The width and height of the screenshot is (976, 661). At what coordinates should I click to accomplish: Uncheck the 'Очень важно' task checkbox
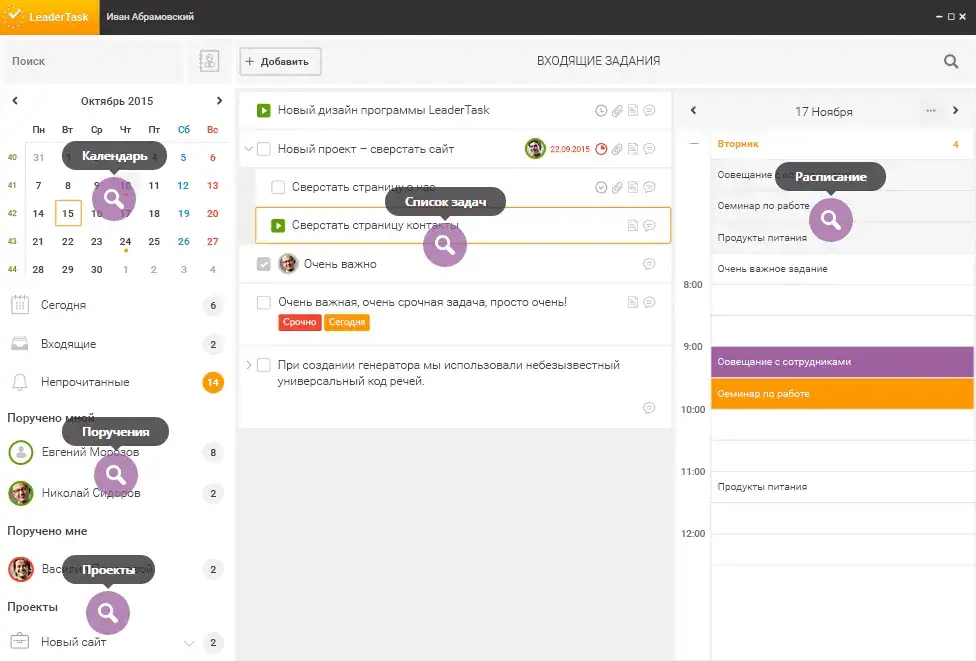264,264
